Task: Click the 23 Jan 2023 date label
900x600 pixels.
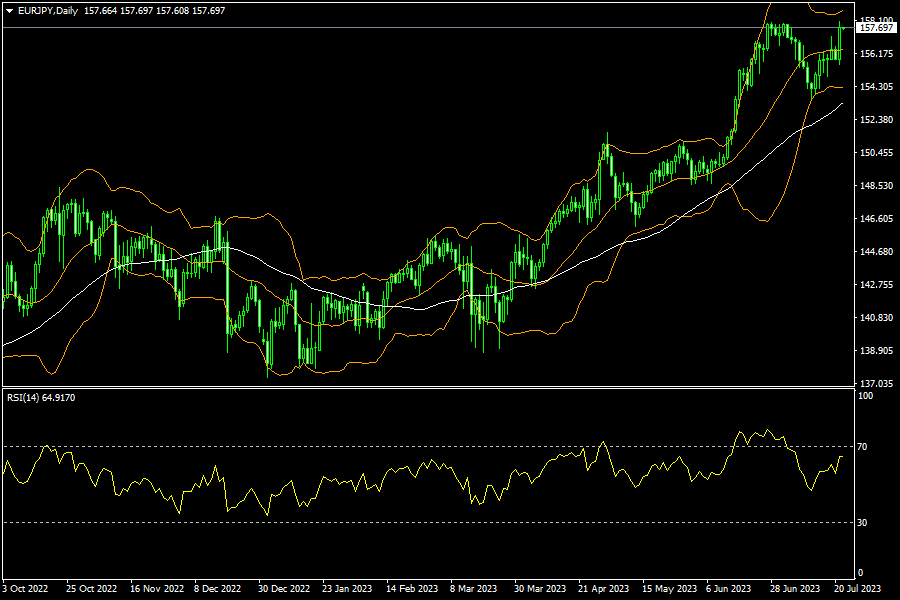Action: tap(347, 589)
